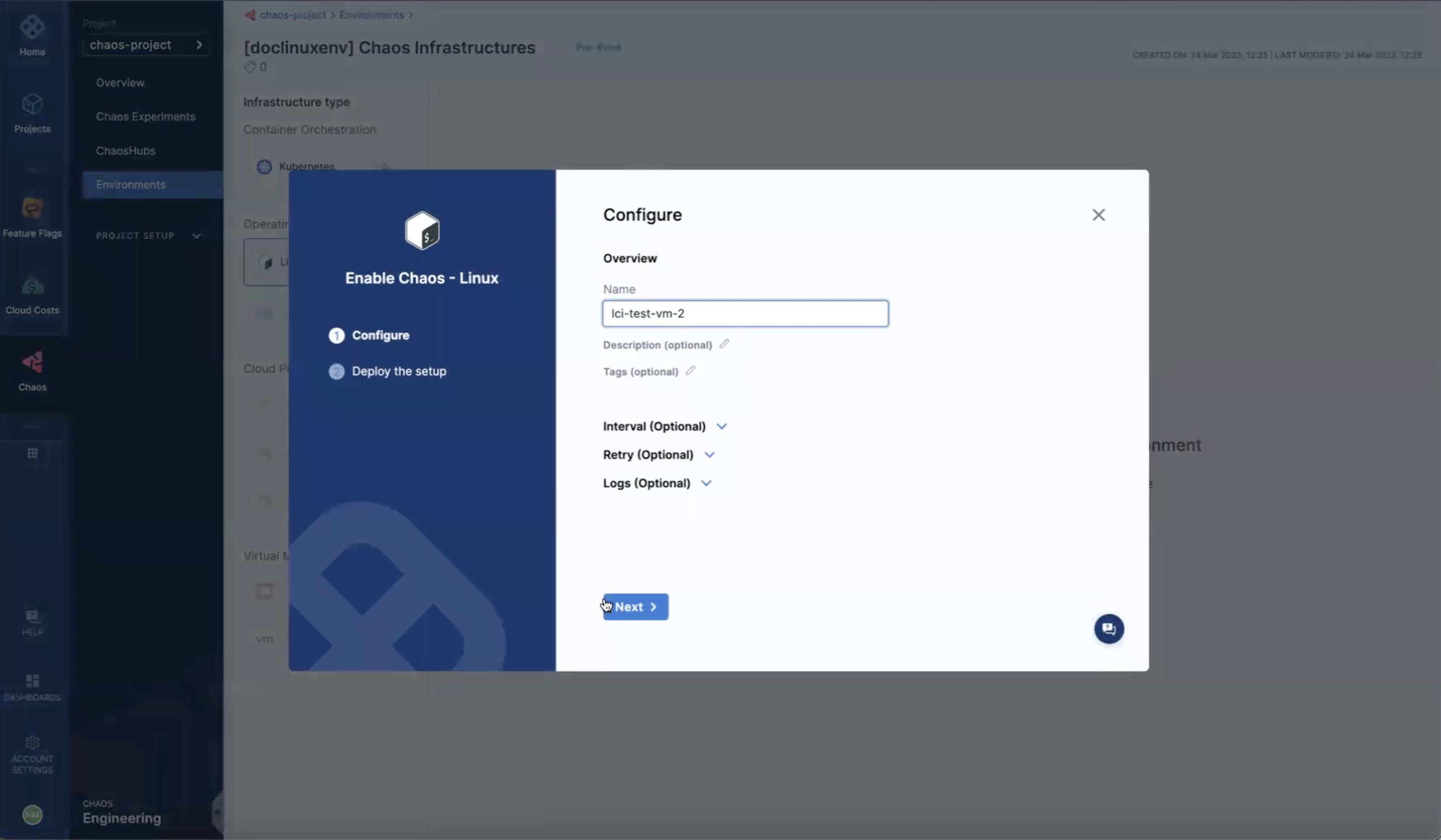The width and height of the screenshot is (1441, 840).
Task: Select the Deploy the setup step
Action: tap(387, 372)
